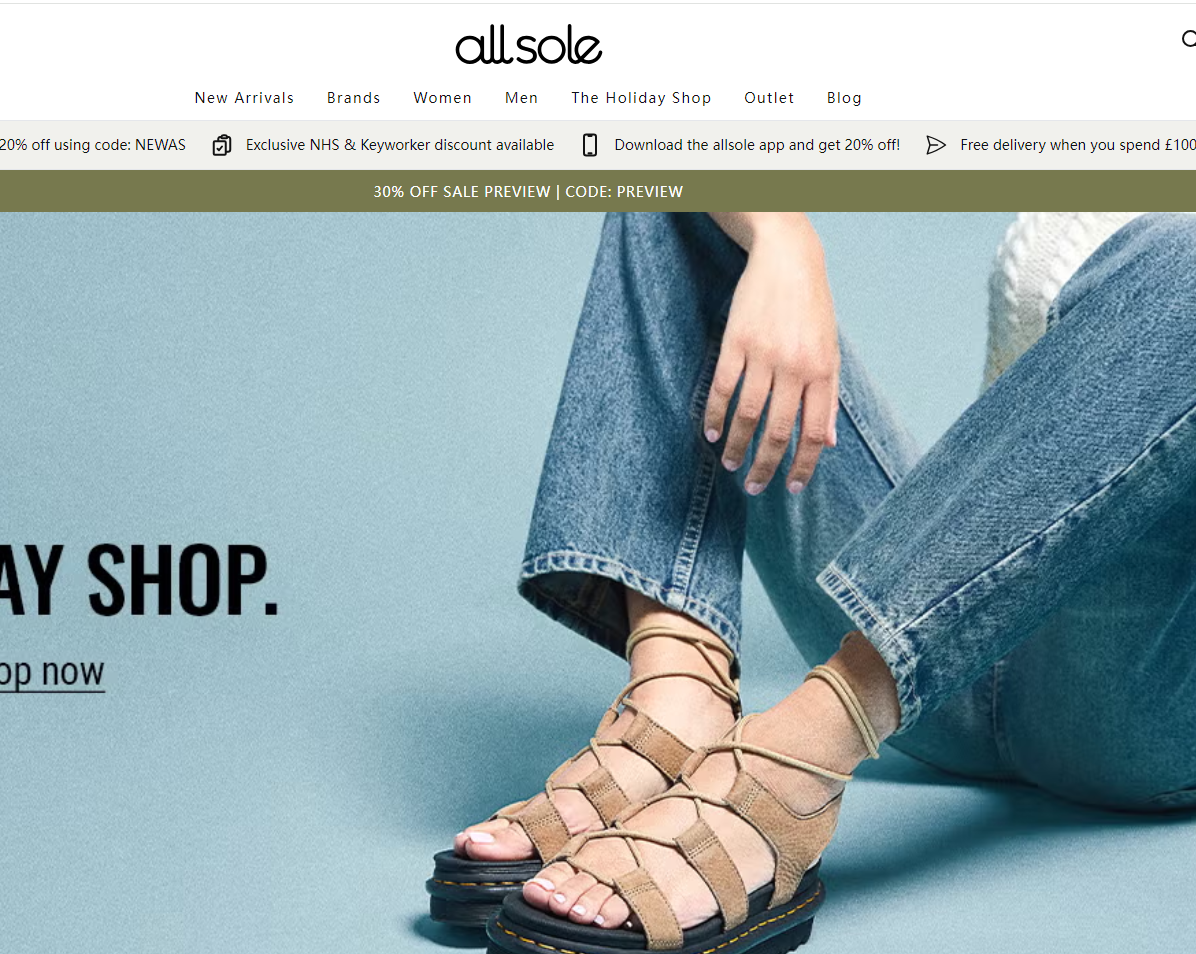Image resolution: width=1196 pixels, height=954 pixels.
Task: Expand the Women navigation menu
Action: 442,98
